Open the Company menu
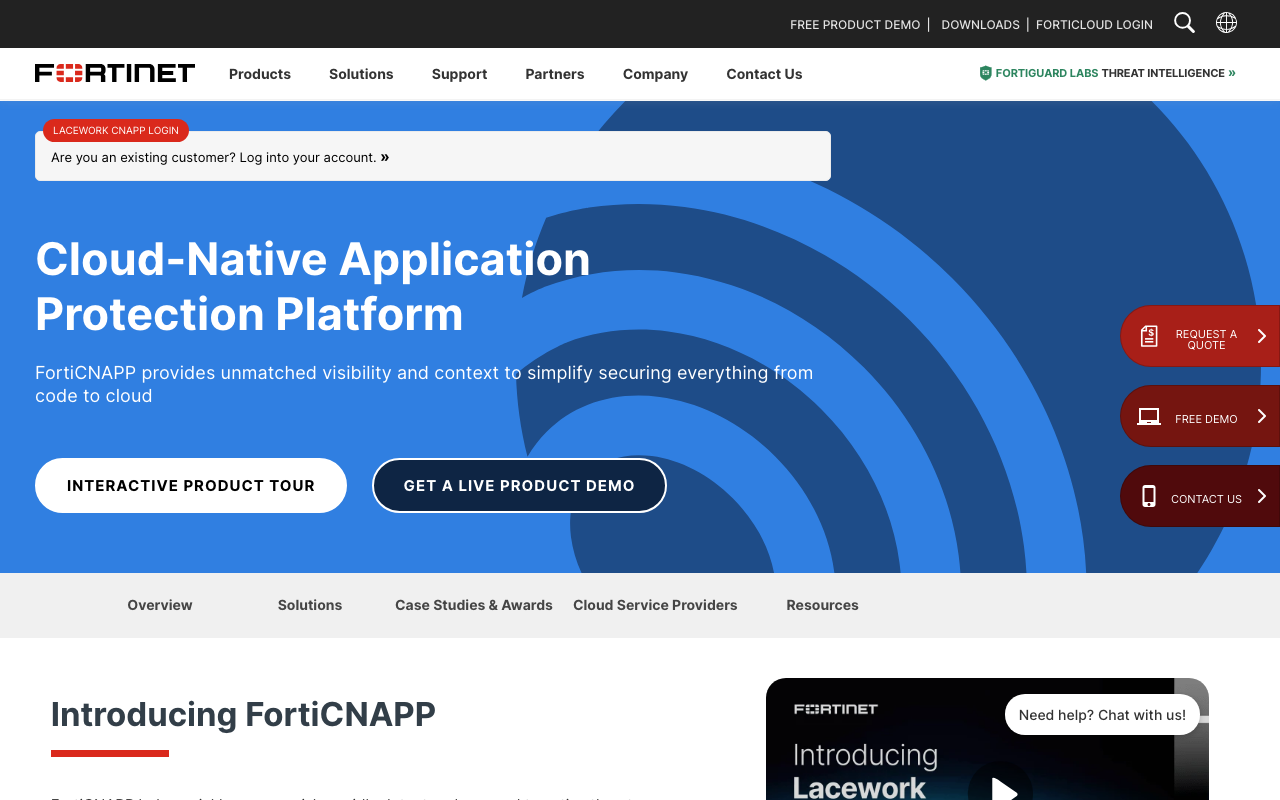The height and width of the screenshot is (800, 1280). coord(655,74)
